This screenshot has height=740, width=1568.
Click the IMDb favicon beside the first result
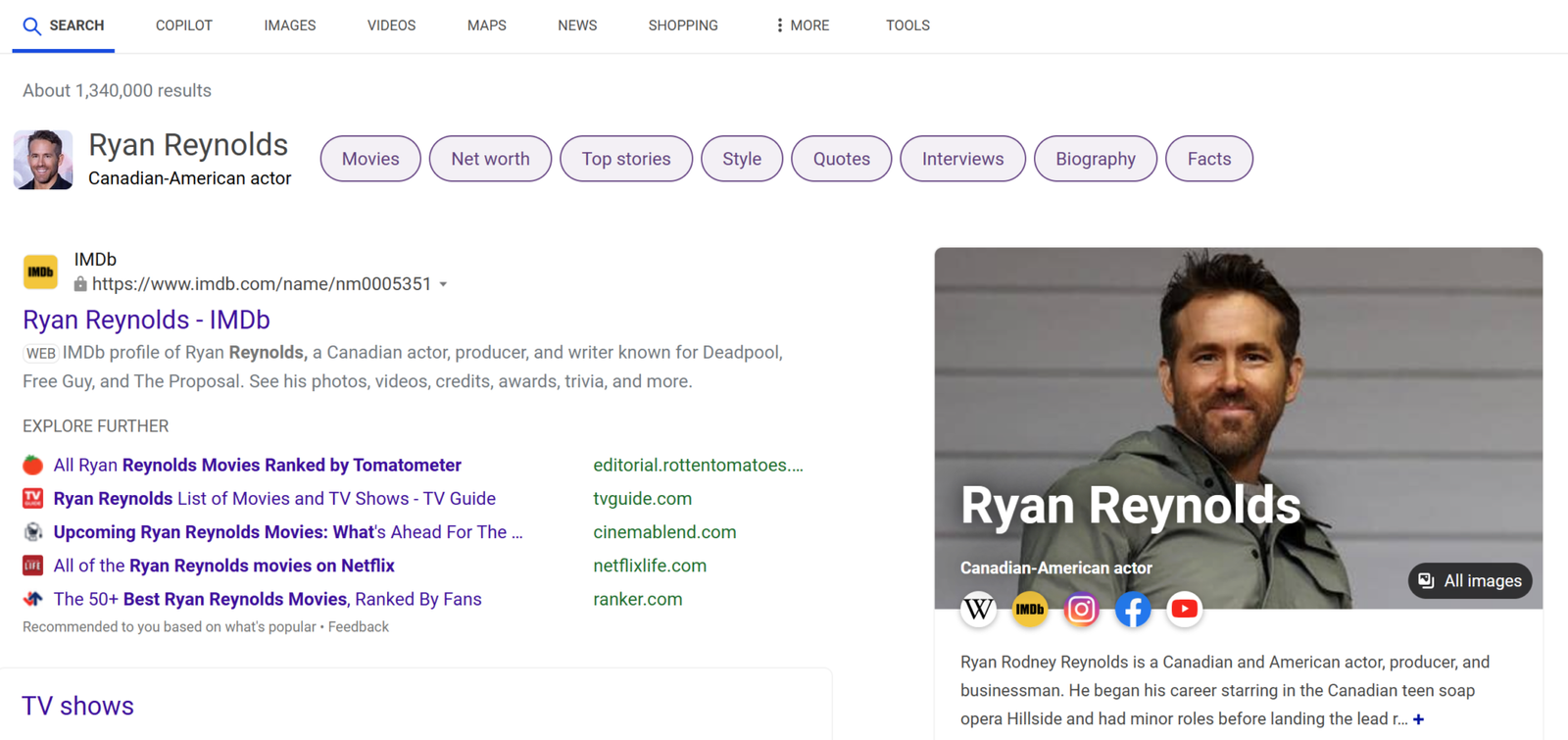point(40,271)
